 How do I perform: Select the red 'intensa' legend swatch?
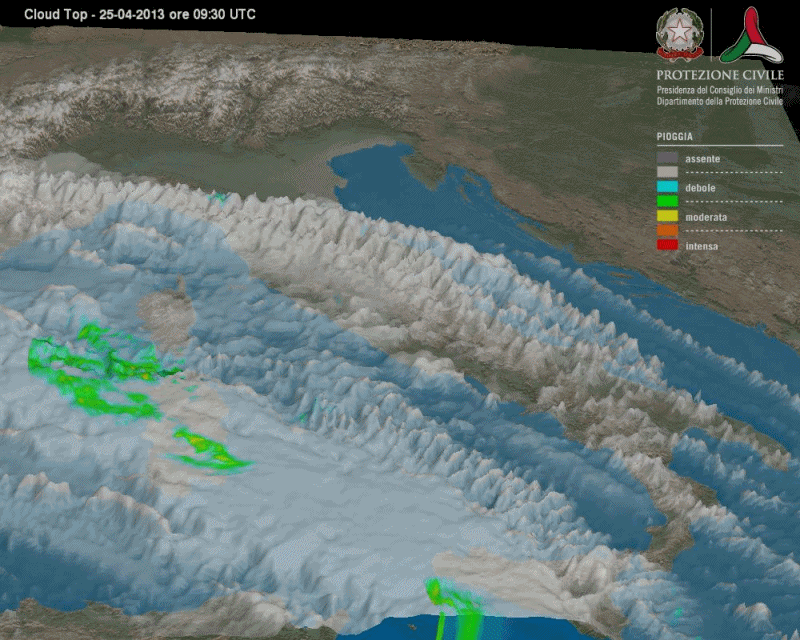(667, 245)
